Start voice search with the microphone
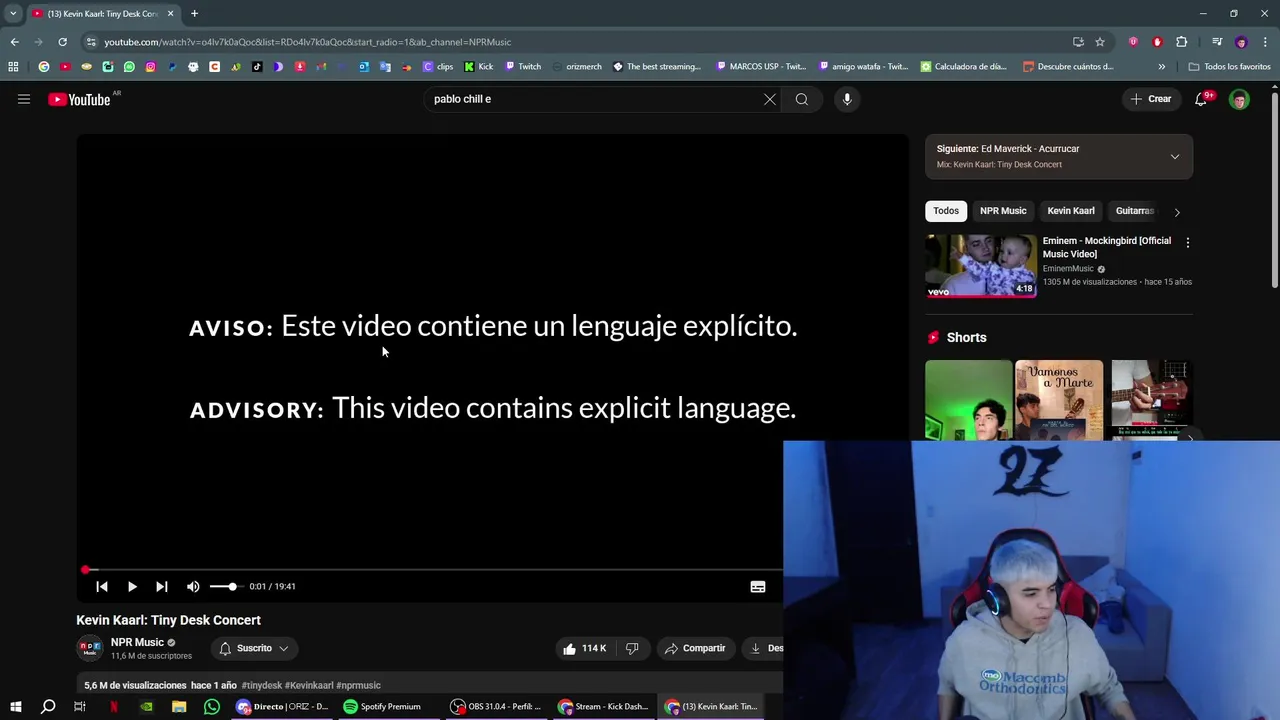 [x=847, y=99]
